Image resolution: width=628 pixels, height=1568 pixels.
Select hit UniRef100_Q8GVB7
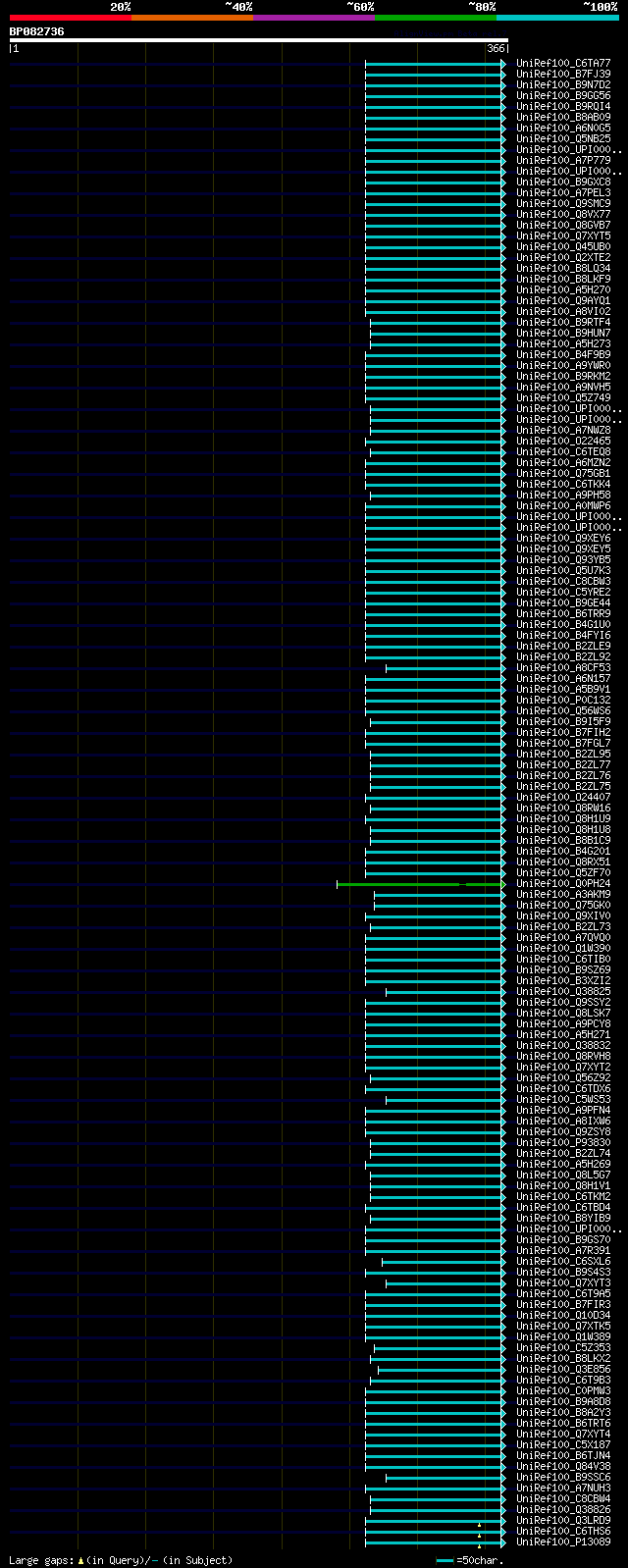tap(563, 226)
